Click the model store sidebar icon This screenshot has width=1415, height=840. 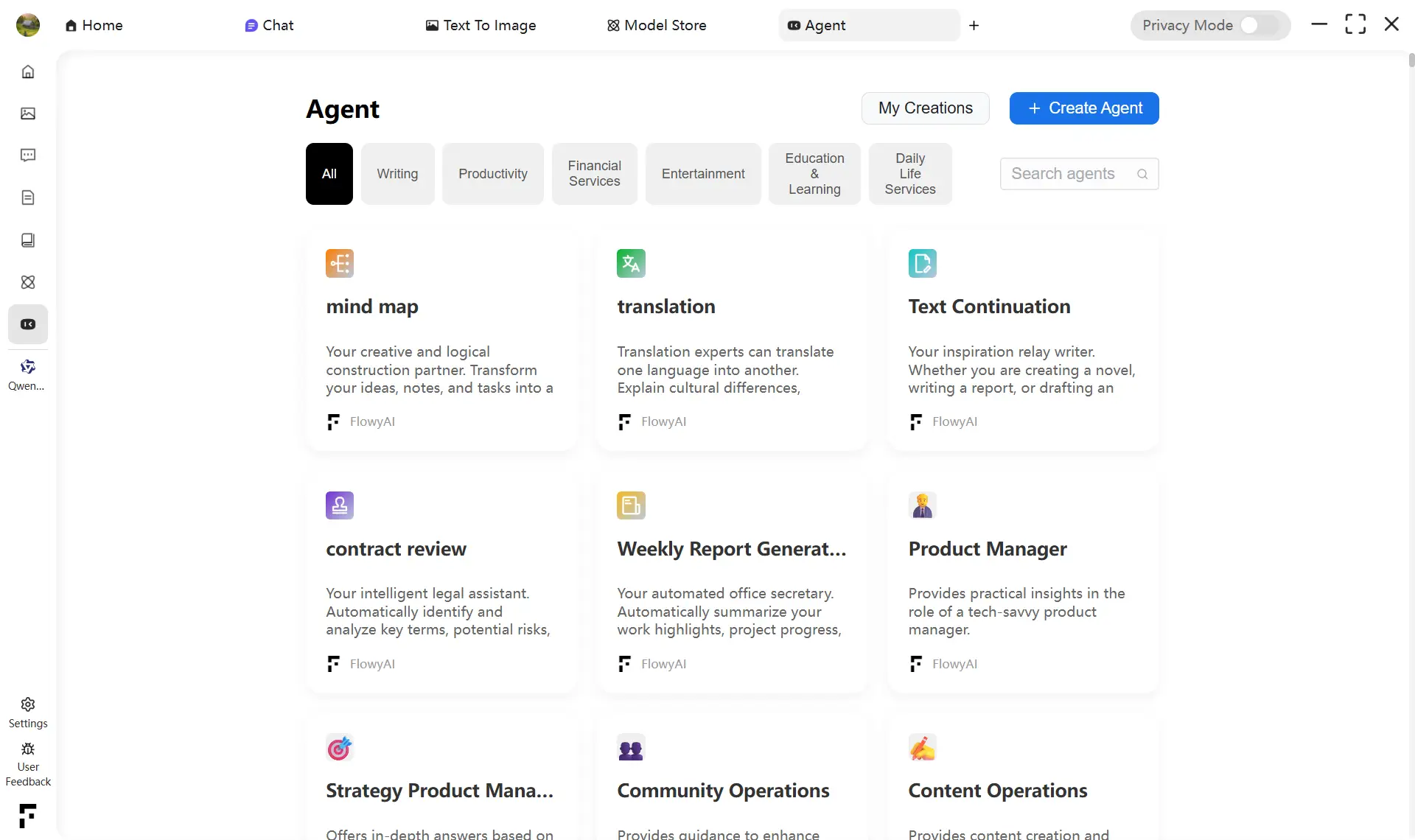[x=28, y=282]
